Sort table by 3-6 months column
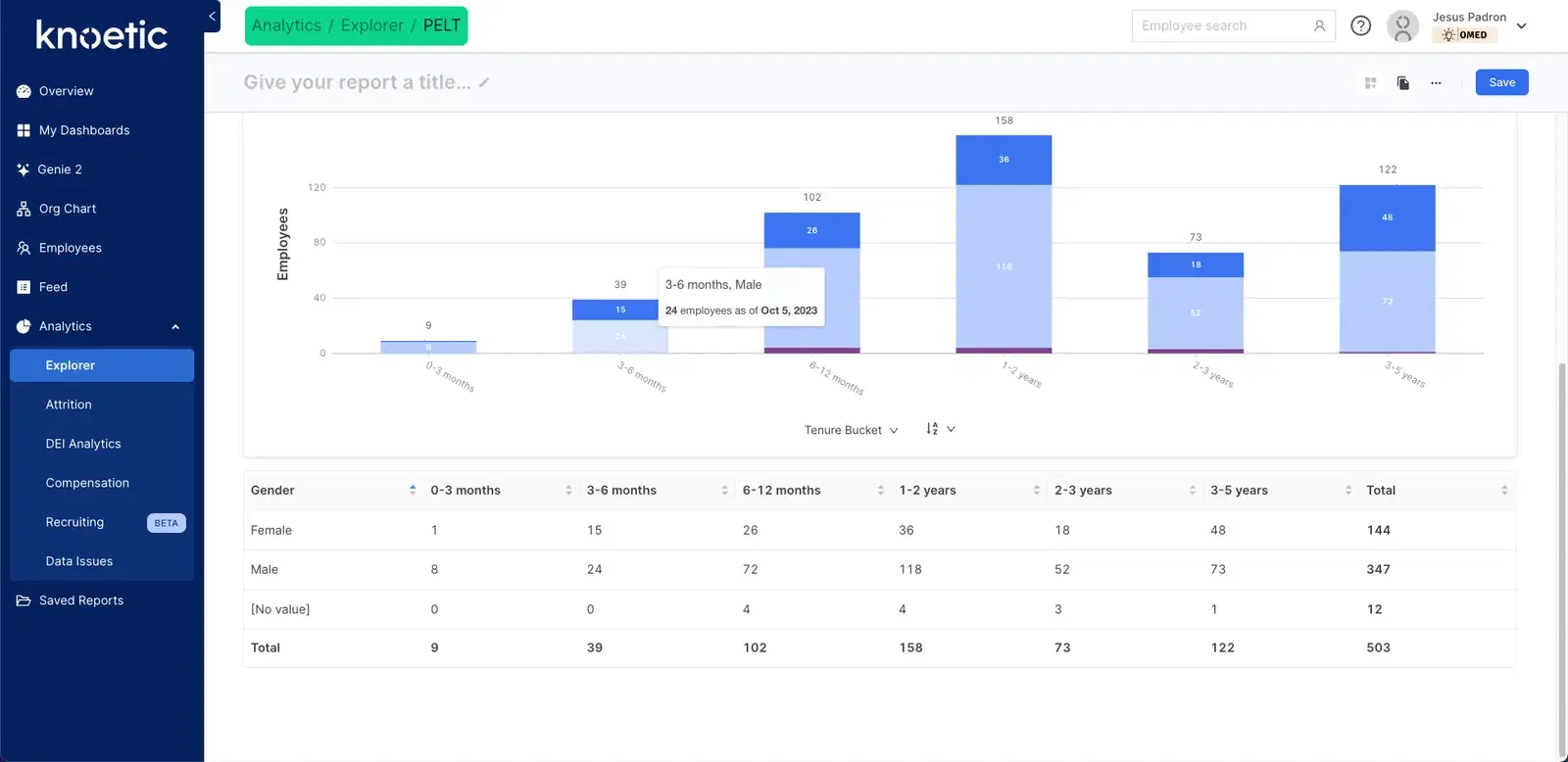Screen dimensions: 1568x762 [724, 490]
